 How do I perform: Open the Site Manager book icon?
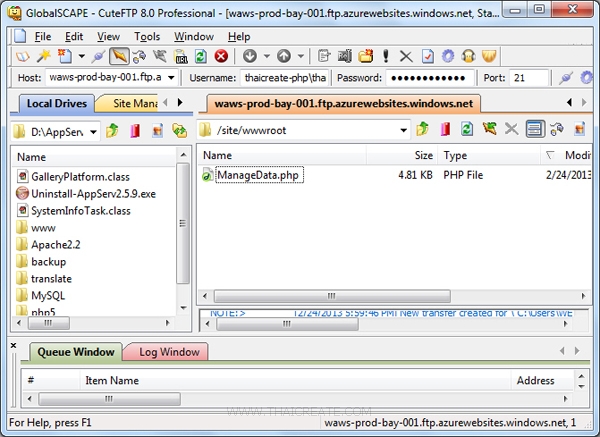22,57
